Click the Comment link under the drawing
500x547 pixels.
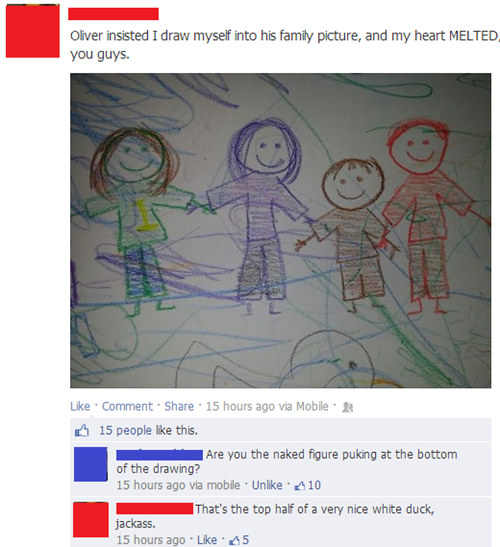(127, 406)
